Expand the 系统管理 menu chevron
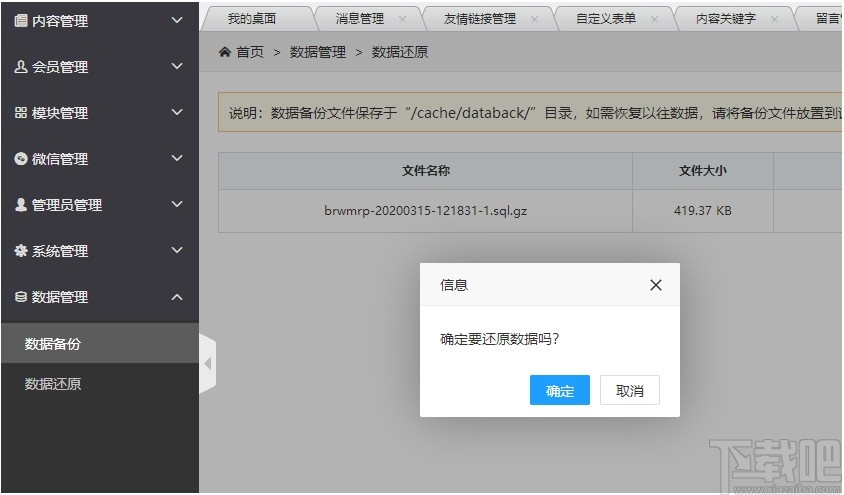Screen dimensions: 844x495 click(177, 250)
